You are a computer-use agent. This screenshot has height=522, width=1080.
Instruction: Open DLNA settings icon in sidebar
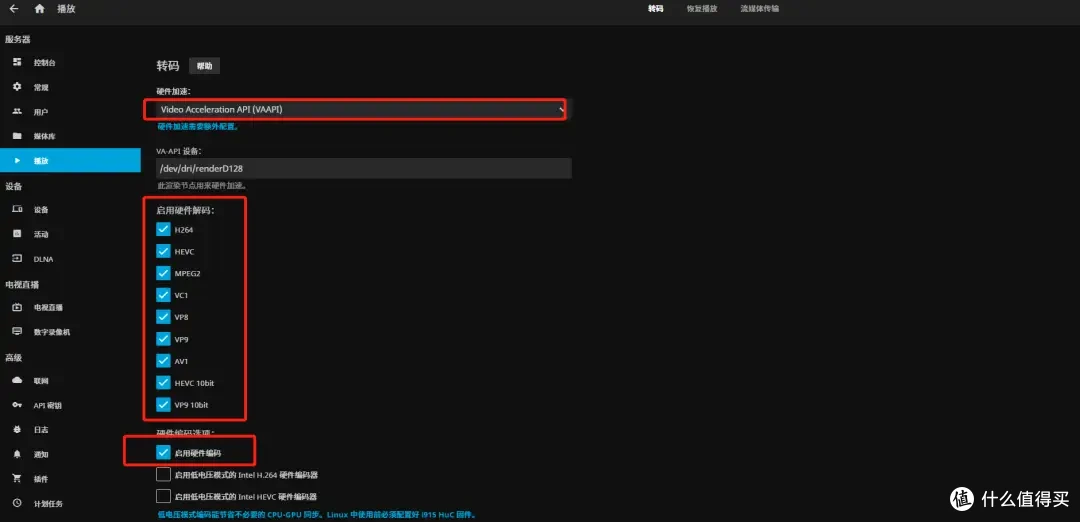click(17, 258)
